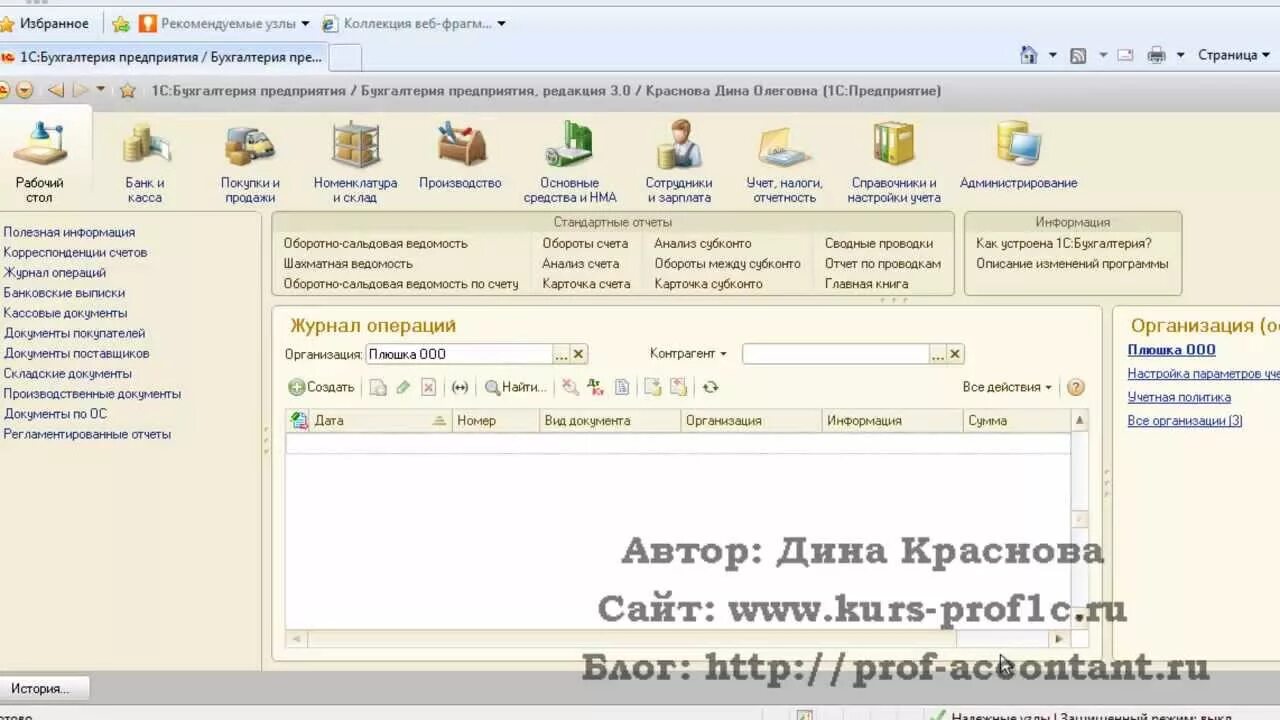Open the Анализ счета report
The width and height of the screenshot is (1280, 720).
tap(581, 264)
